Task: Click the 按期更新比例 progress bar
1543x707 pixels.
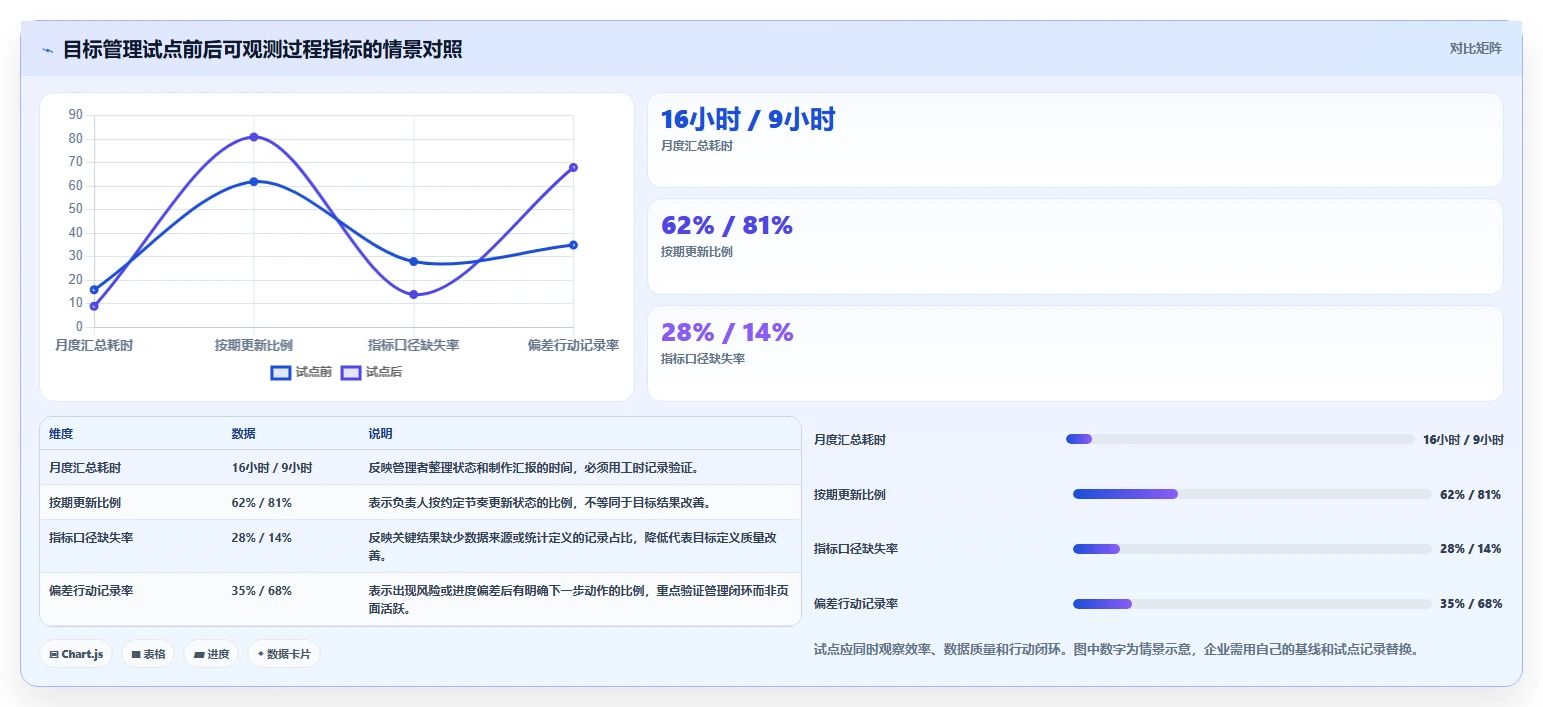Action: 1252,494
